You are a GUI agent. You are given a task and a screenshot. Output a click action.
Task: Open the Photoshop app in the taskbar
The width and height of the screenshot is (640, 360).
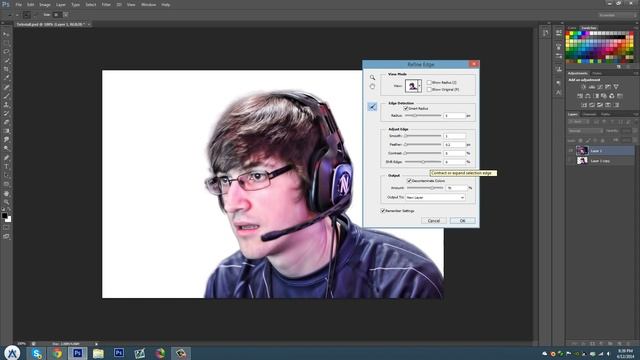coord(78,353)
